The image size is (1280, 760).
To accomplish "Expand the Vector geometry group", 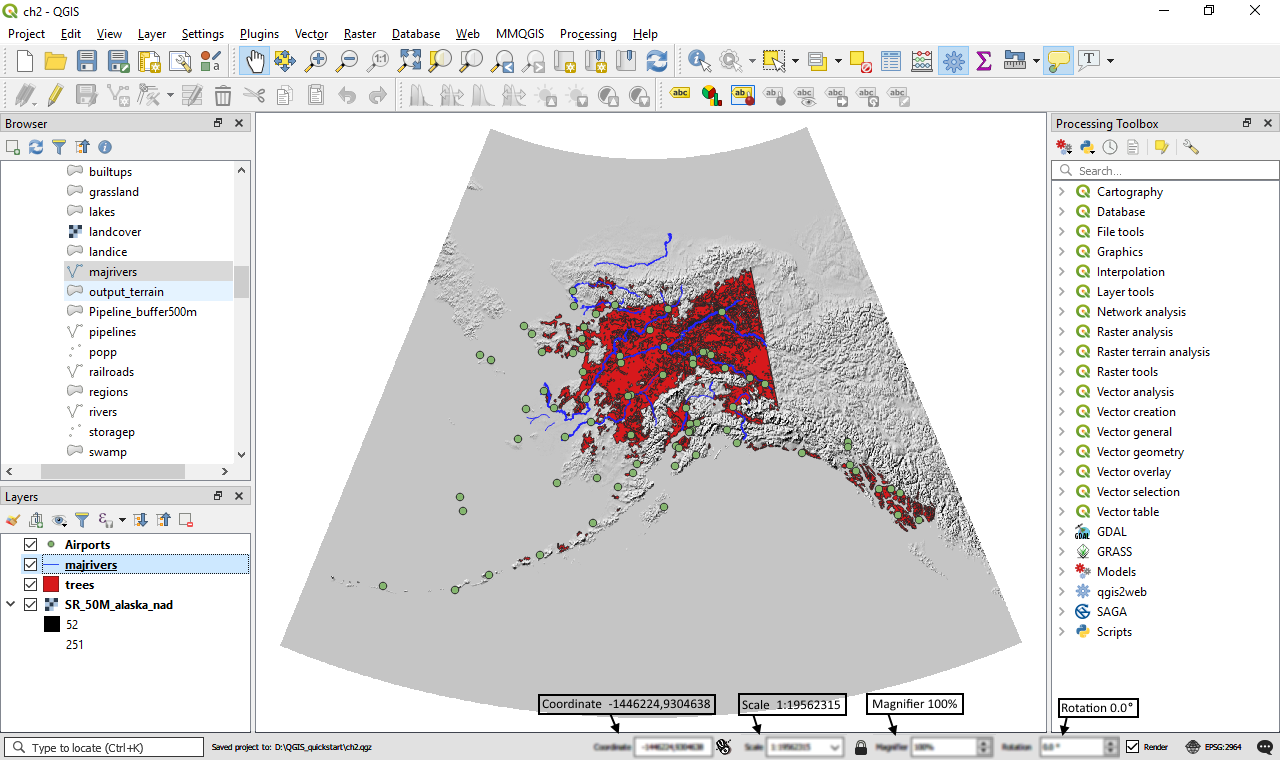I will pyautogui.click(x=1062, y=452).
